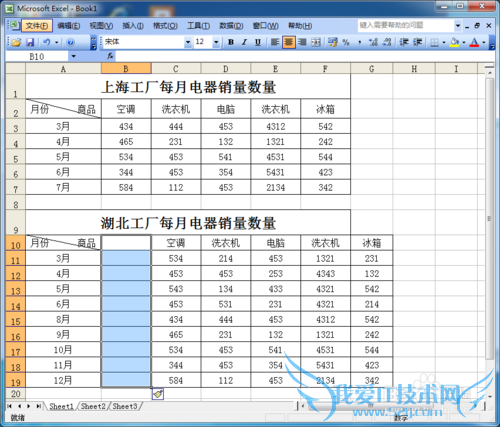Toggle Italic formatting
500x427 pixels.
(244, 42)
